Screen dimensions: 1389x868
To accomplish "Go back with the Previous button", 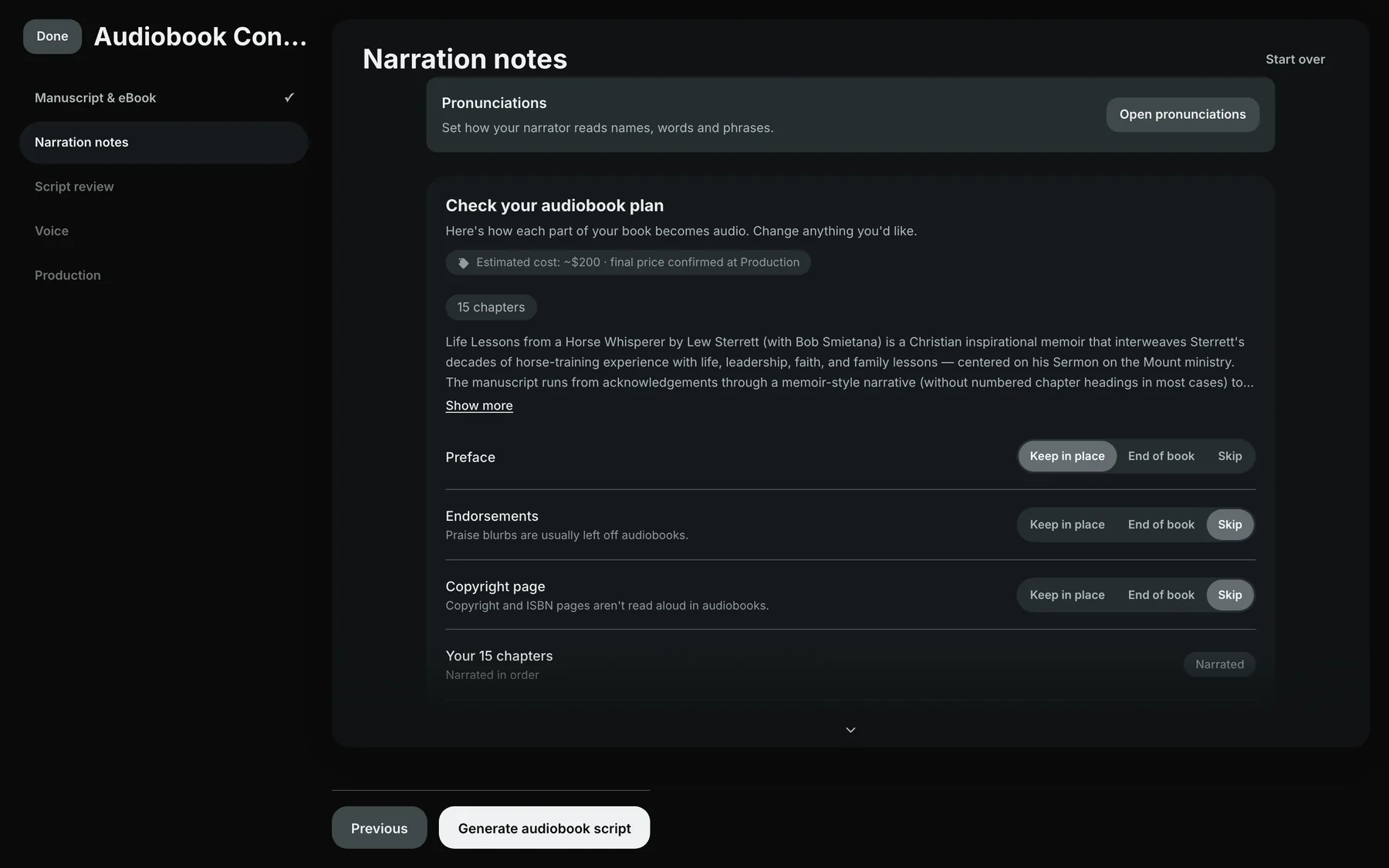I will 379,828.
